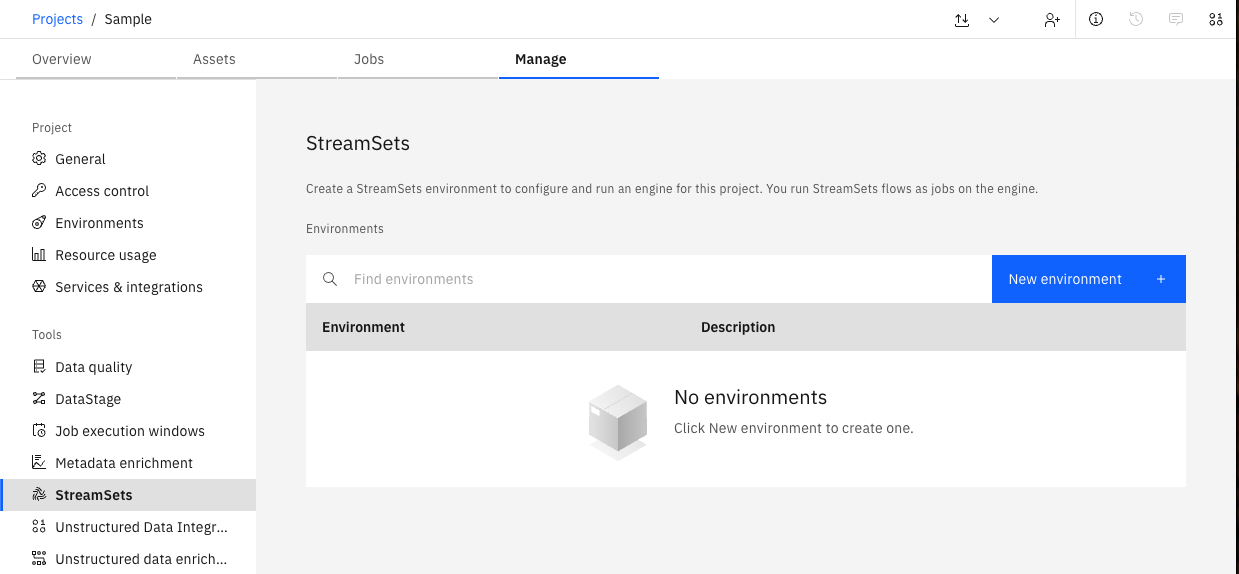Click the Services & integrations icon
This screenshot has width=1239, height=574.
(39, 287)
